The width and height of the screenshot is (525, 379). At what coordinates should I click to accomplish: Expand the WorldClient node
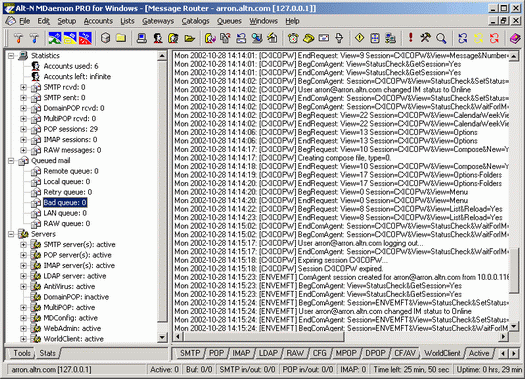coord(23,339)
